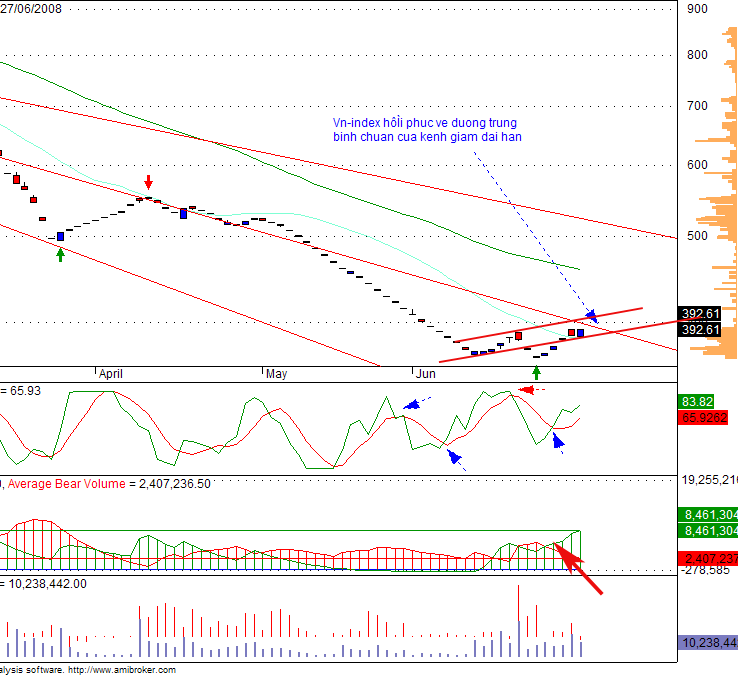Click the red dashed left-pointing arrow
The image size is (738, 676).
[x=532, y=390]
